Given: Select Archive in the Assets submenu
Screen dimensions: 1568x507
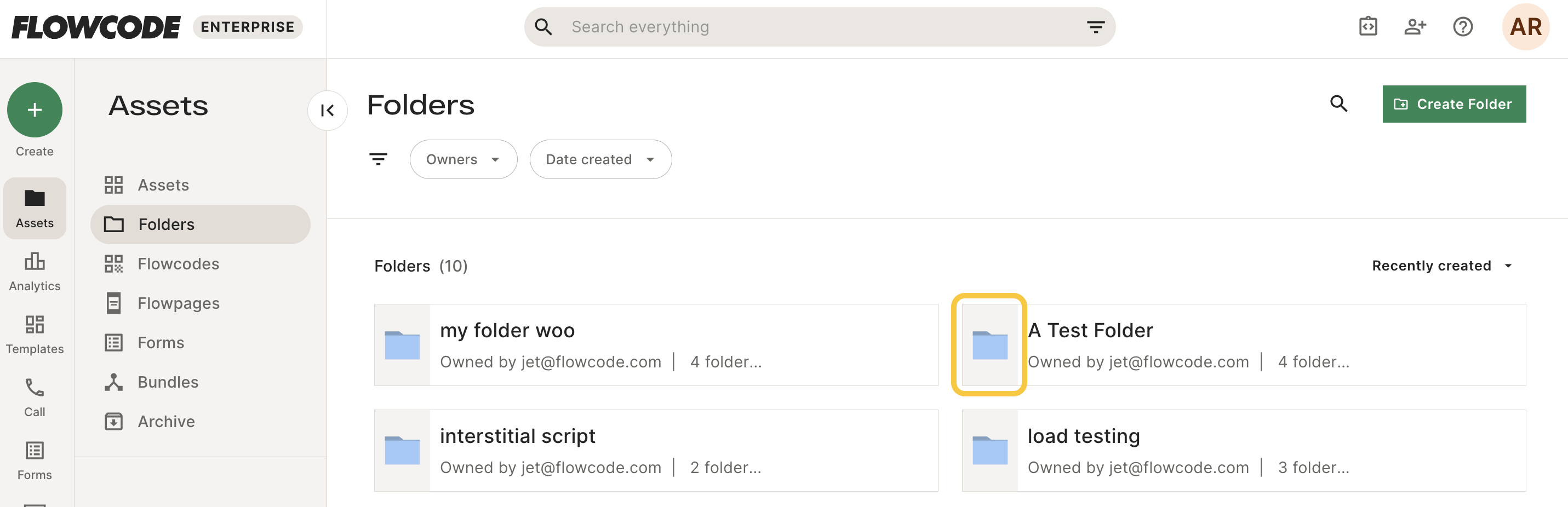Looking at the screenshot, I should [x=201, y=421].
